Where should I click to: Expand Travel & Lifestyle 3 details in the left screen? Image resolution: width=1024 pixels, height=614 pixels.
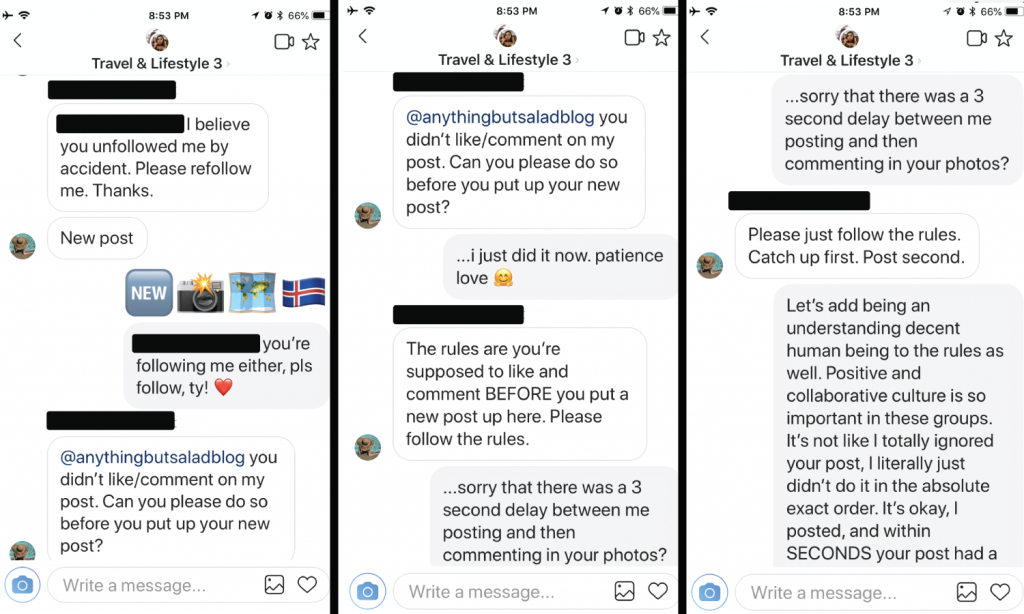(160, 64)
